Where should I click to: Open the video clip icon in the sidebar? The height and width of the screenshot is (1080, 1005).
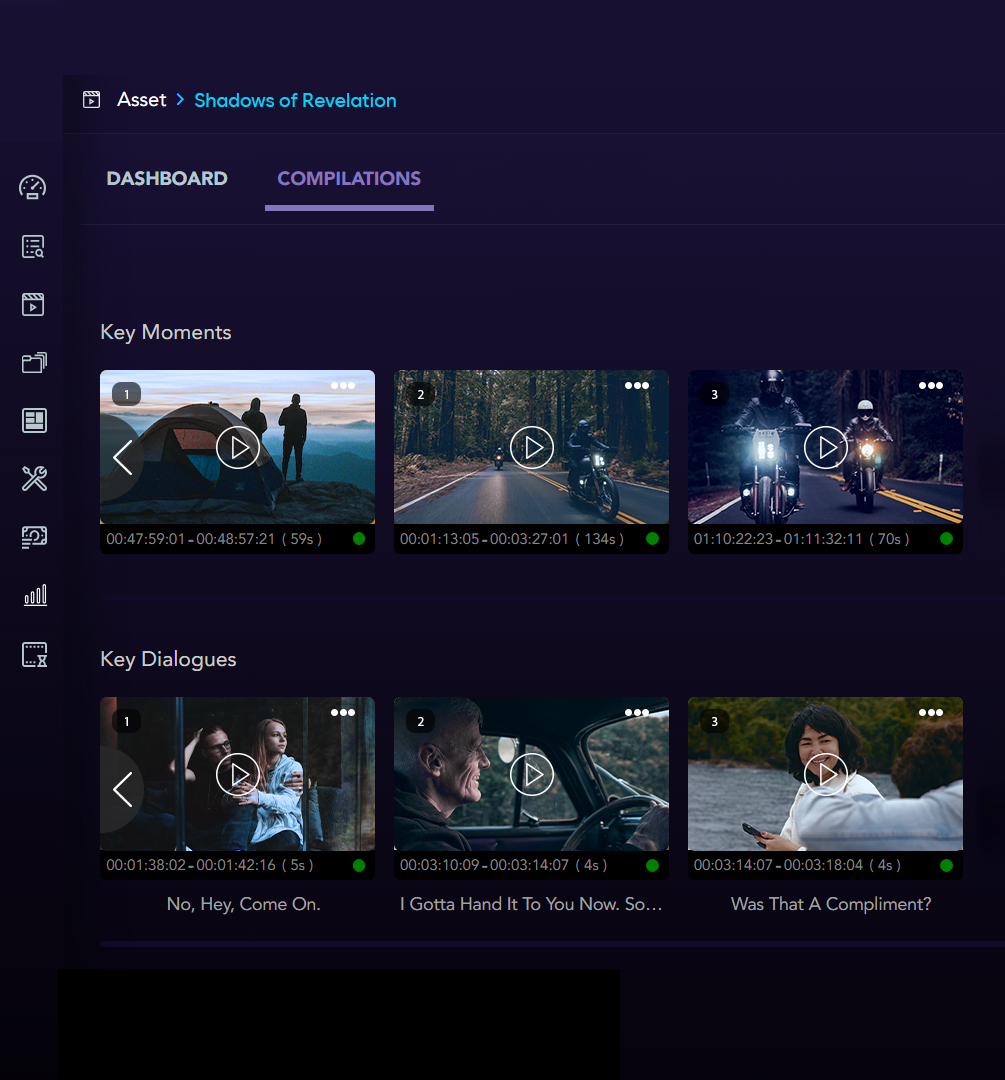tap(33, 304)
